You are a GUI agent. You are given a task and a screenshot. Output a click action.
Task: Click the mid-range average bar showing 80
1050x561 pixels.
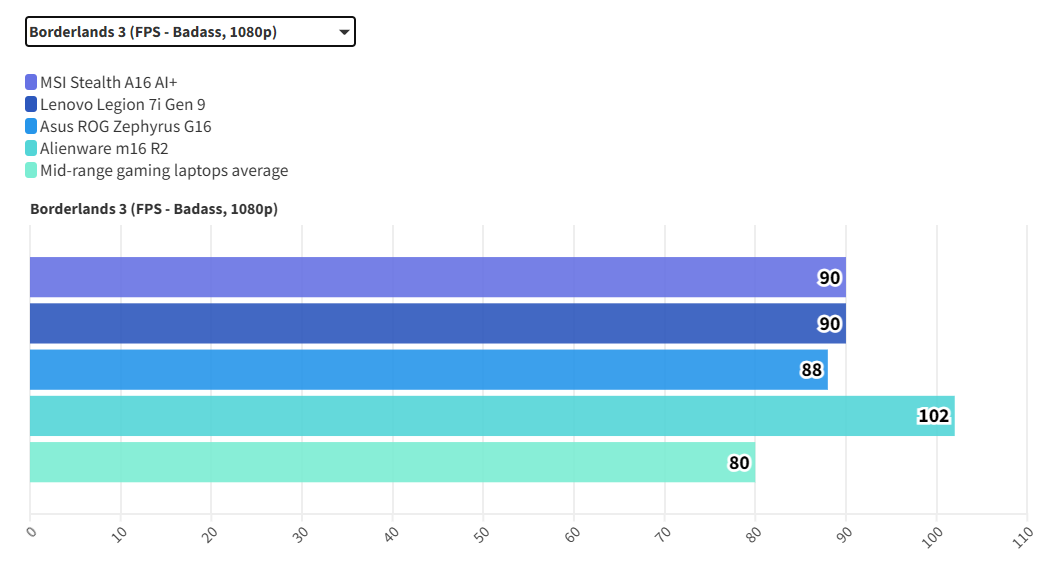[x=380, y=461]
